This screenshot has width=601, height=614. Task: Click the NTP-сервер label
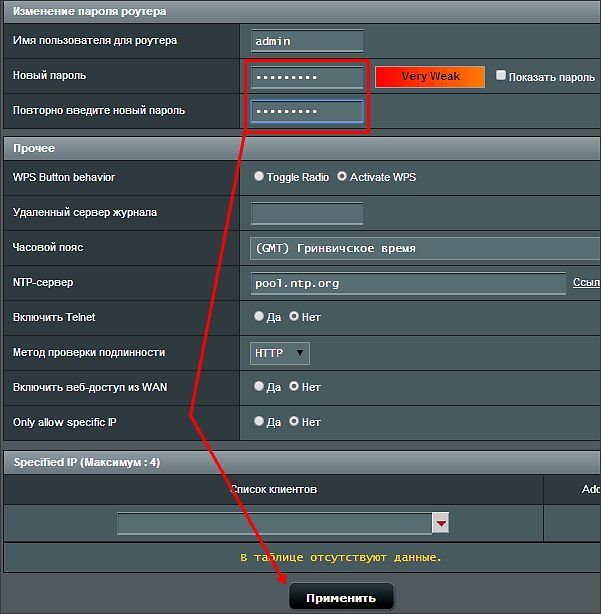[43, 282]
